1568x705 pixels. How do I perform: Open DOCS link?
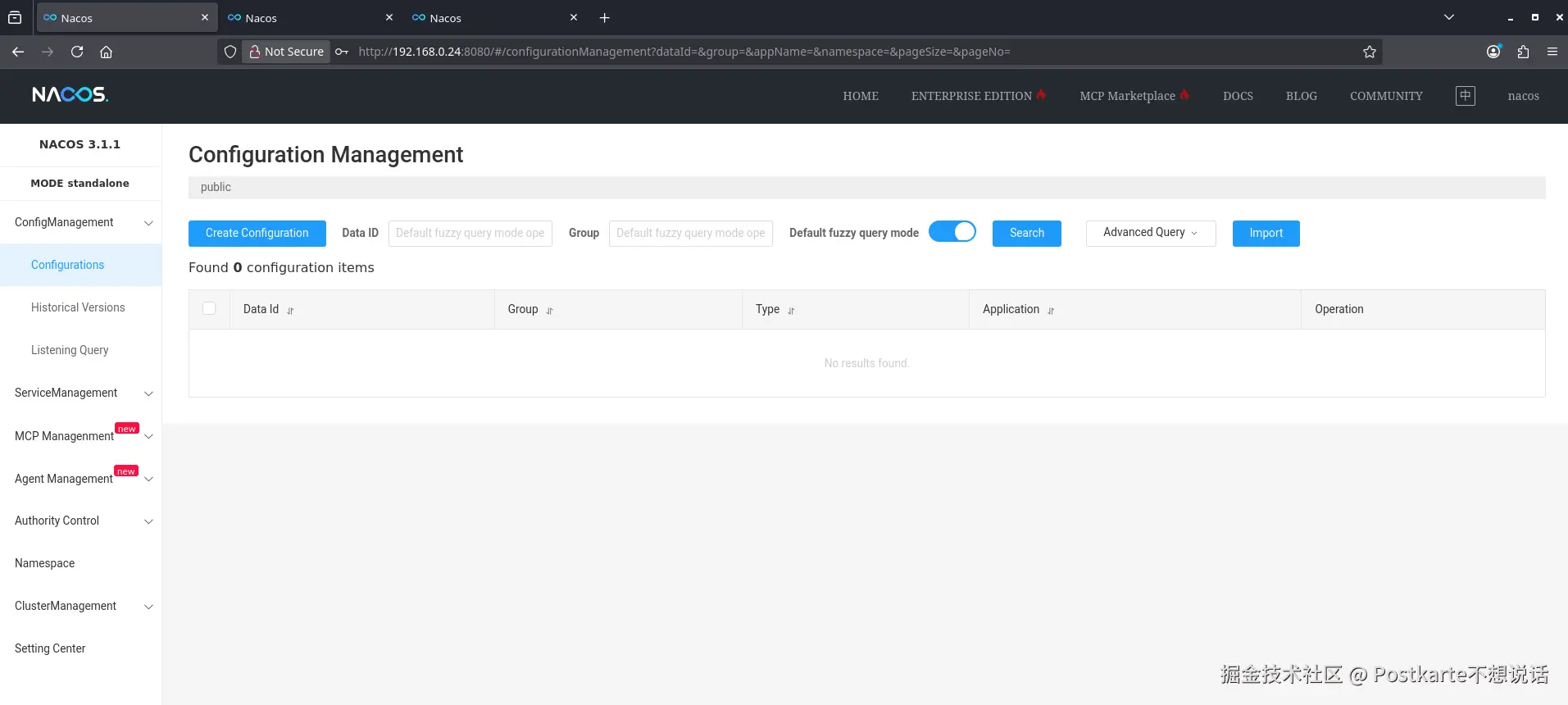pos(1238,96)
